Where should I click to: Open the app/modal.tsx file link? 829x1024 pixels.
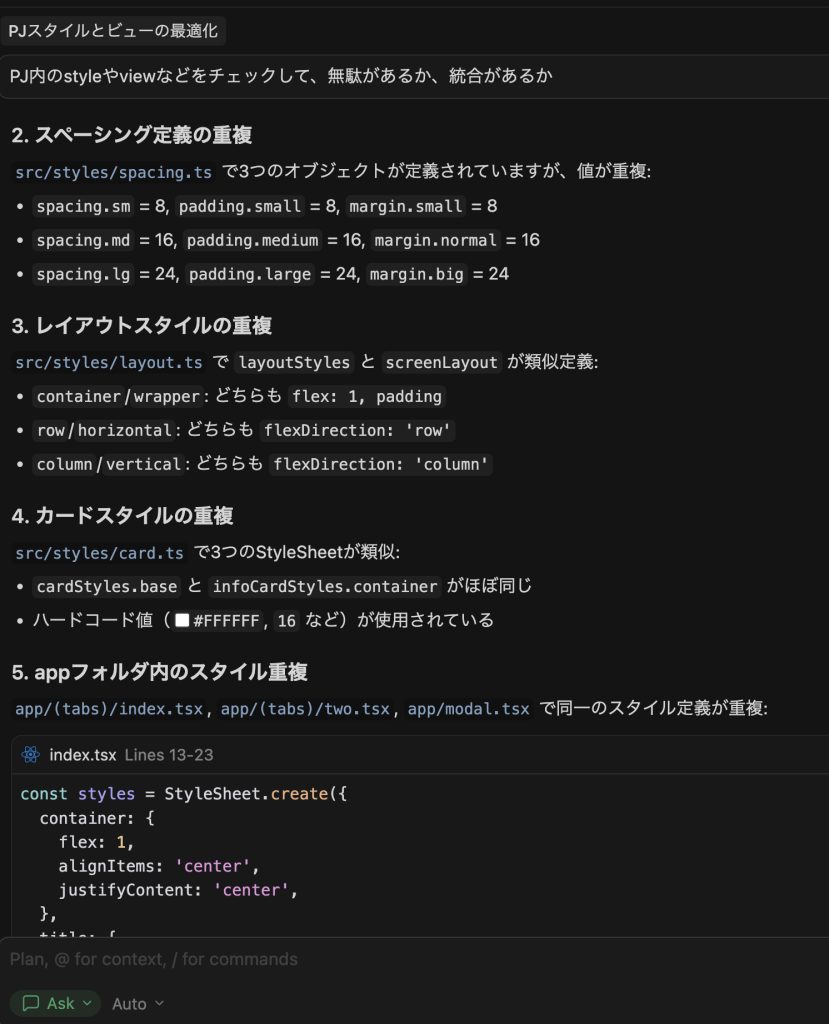[x=468, y=709]
